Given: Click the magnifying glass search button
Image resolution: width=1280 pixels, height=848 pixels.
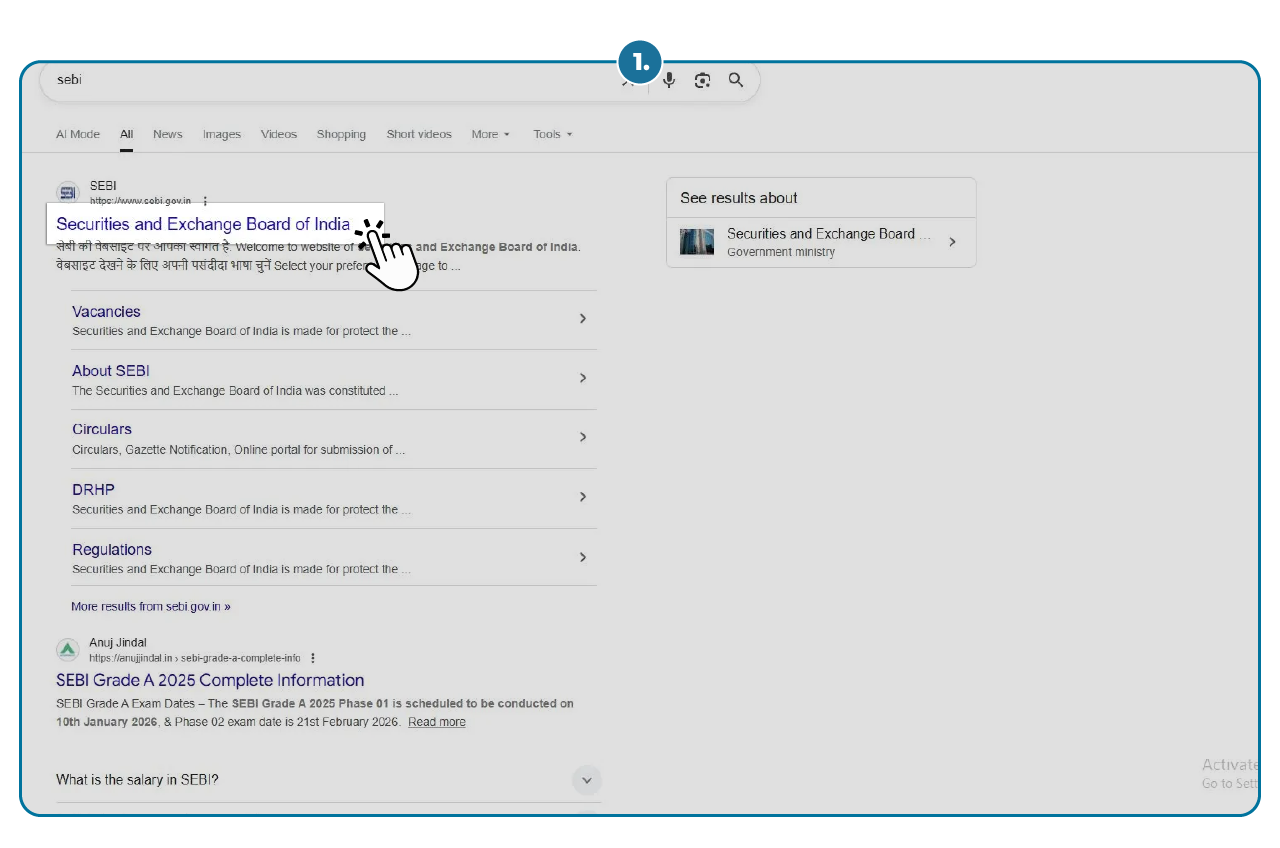Looking at the screenshot, I should (x=736, y=81).
